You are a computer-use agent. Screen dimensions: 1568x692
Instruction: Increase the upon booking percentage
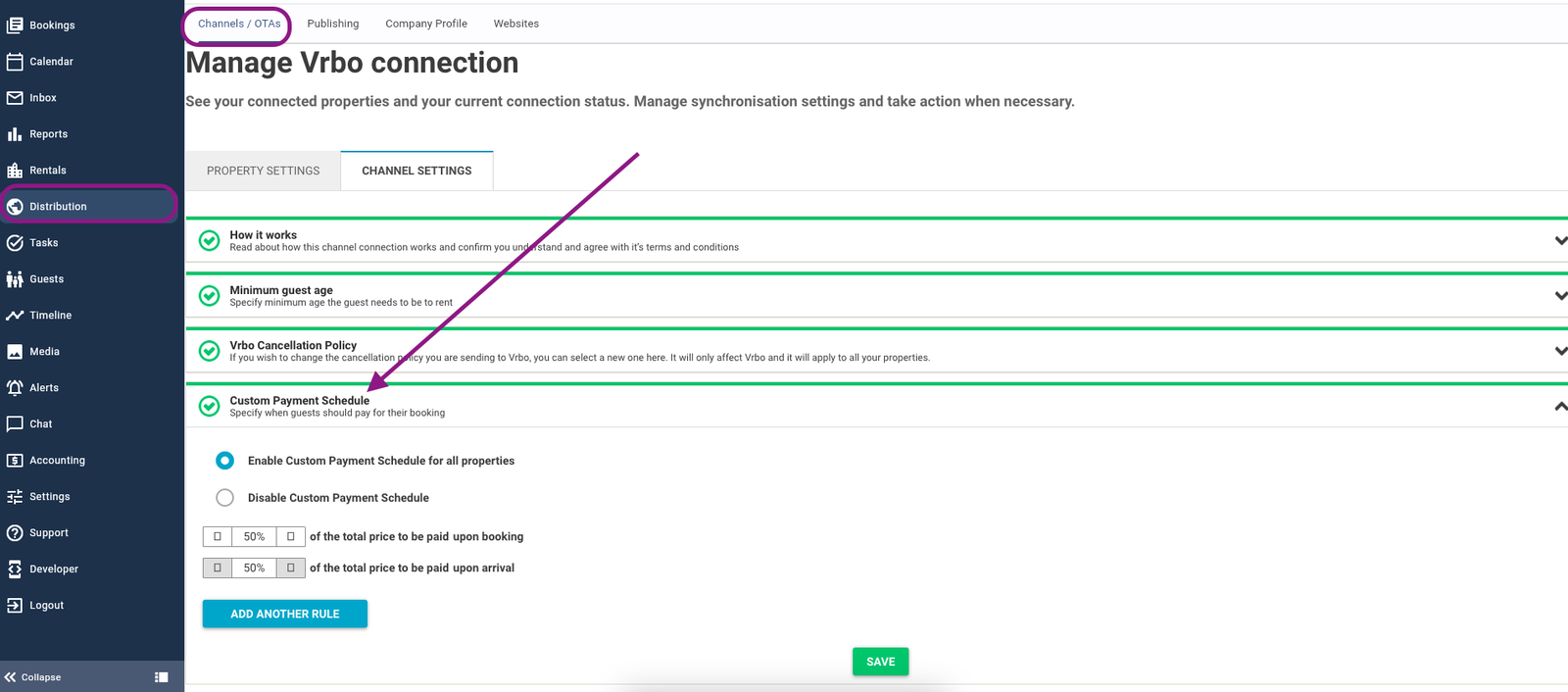point(291,537)
